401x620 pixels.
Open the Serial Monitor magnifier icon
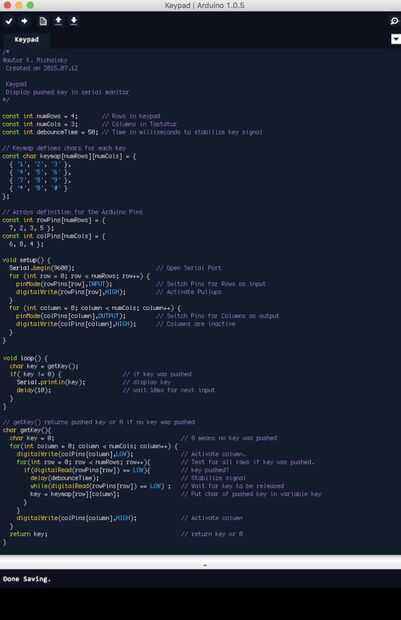[x=394, y=21]
